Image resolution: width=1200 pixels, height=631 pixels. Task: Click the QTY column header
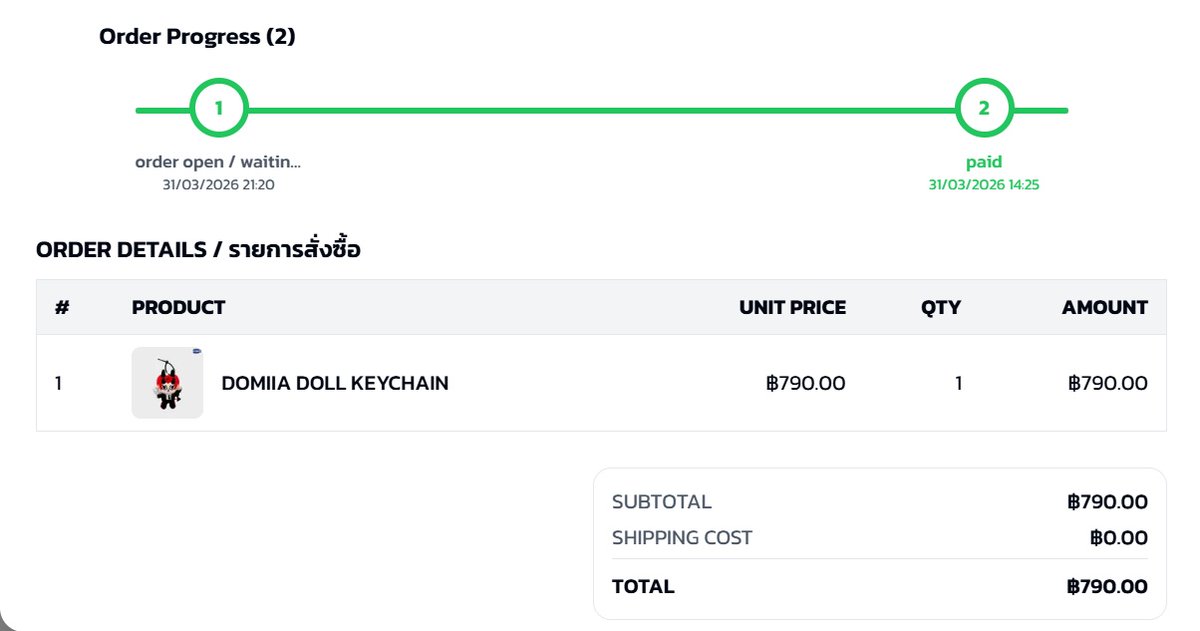pos(941,308)
